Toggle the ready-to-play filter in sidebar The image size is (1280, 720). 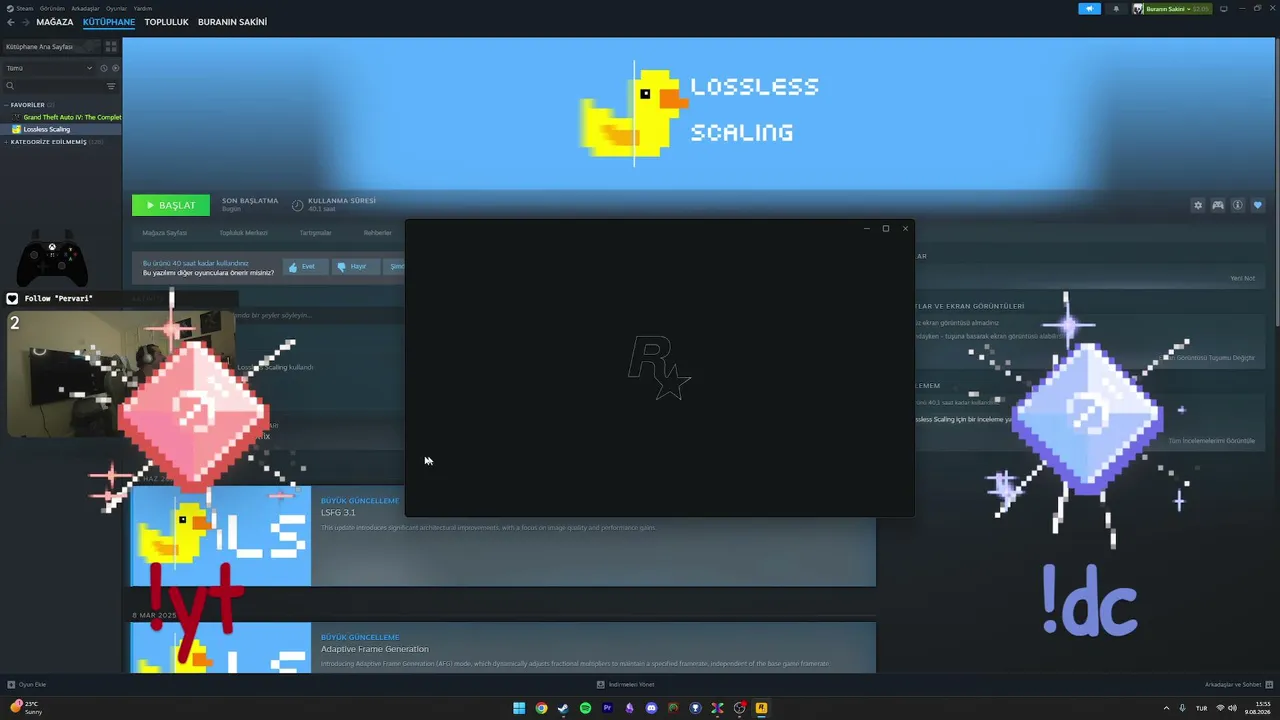coord(115,68)
